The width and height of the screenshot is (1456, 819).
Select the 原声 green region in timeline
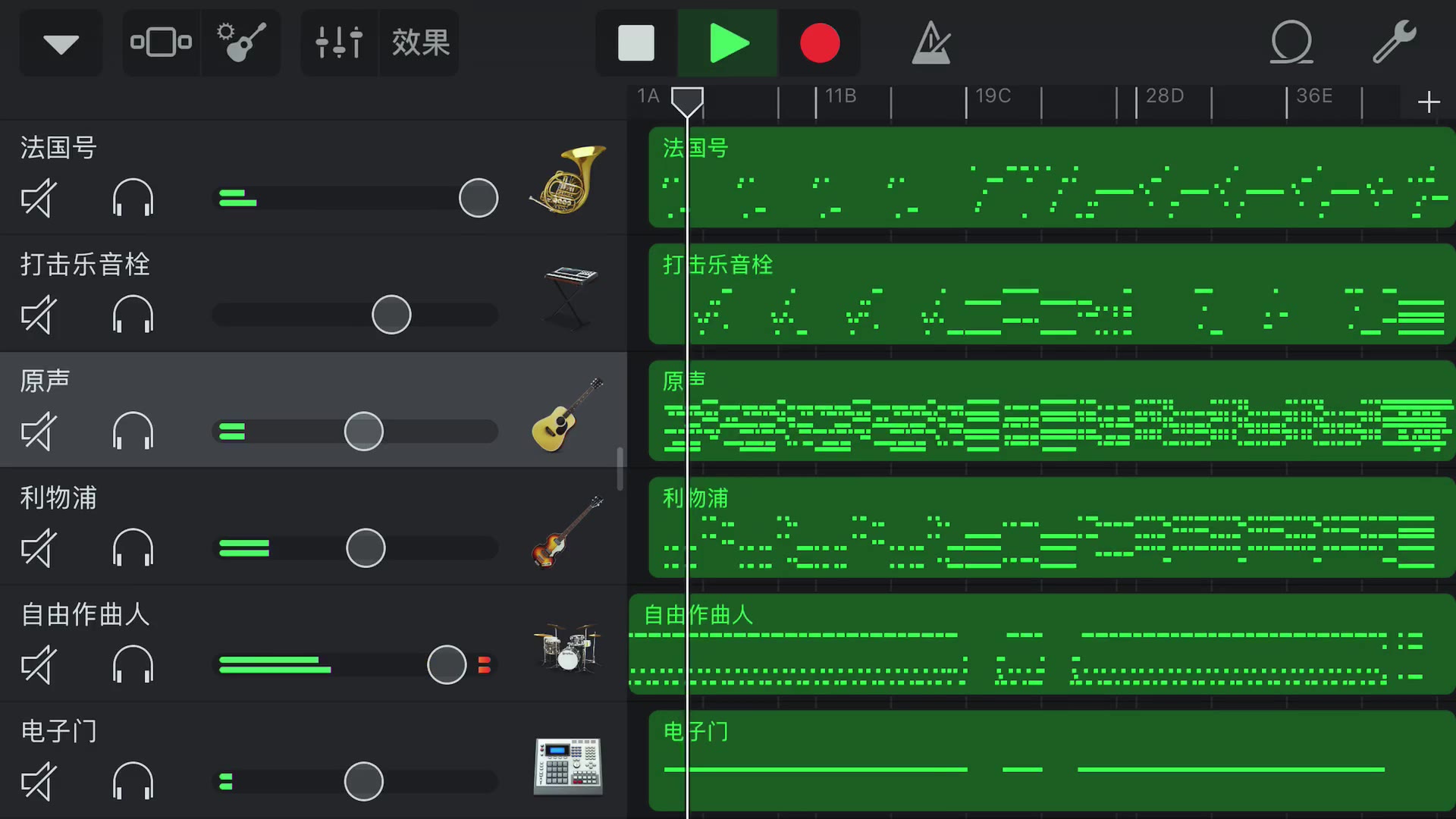click(x=1052, y=411)
